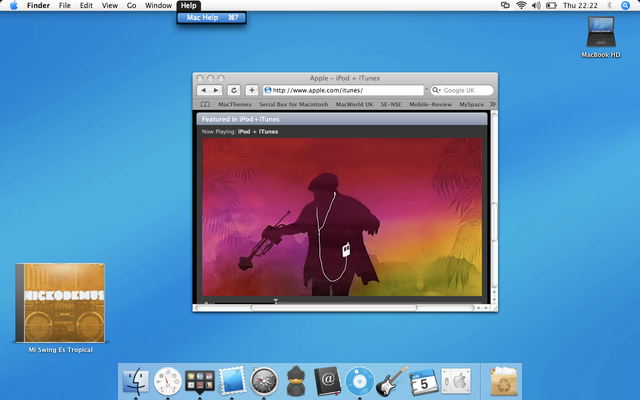Expand the bookmarks bar overflow chevron
This screenshot has width=640, height=400.
click(492, 104)
